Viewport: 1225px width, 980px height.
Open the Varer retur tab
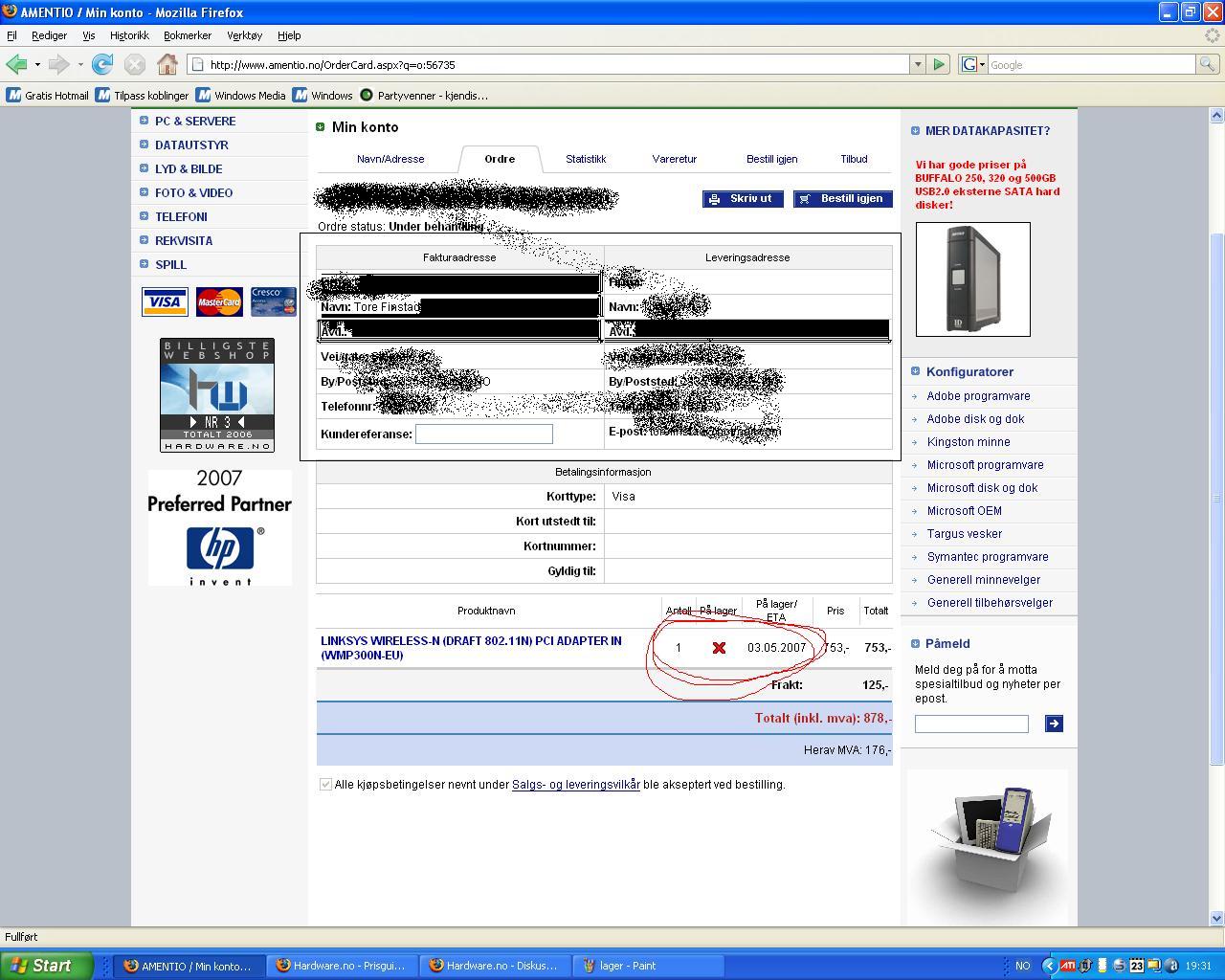click(x=675, y=159)
